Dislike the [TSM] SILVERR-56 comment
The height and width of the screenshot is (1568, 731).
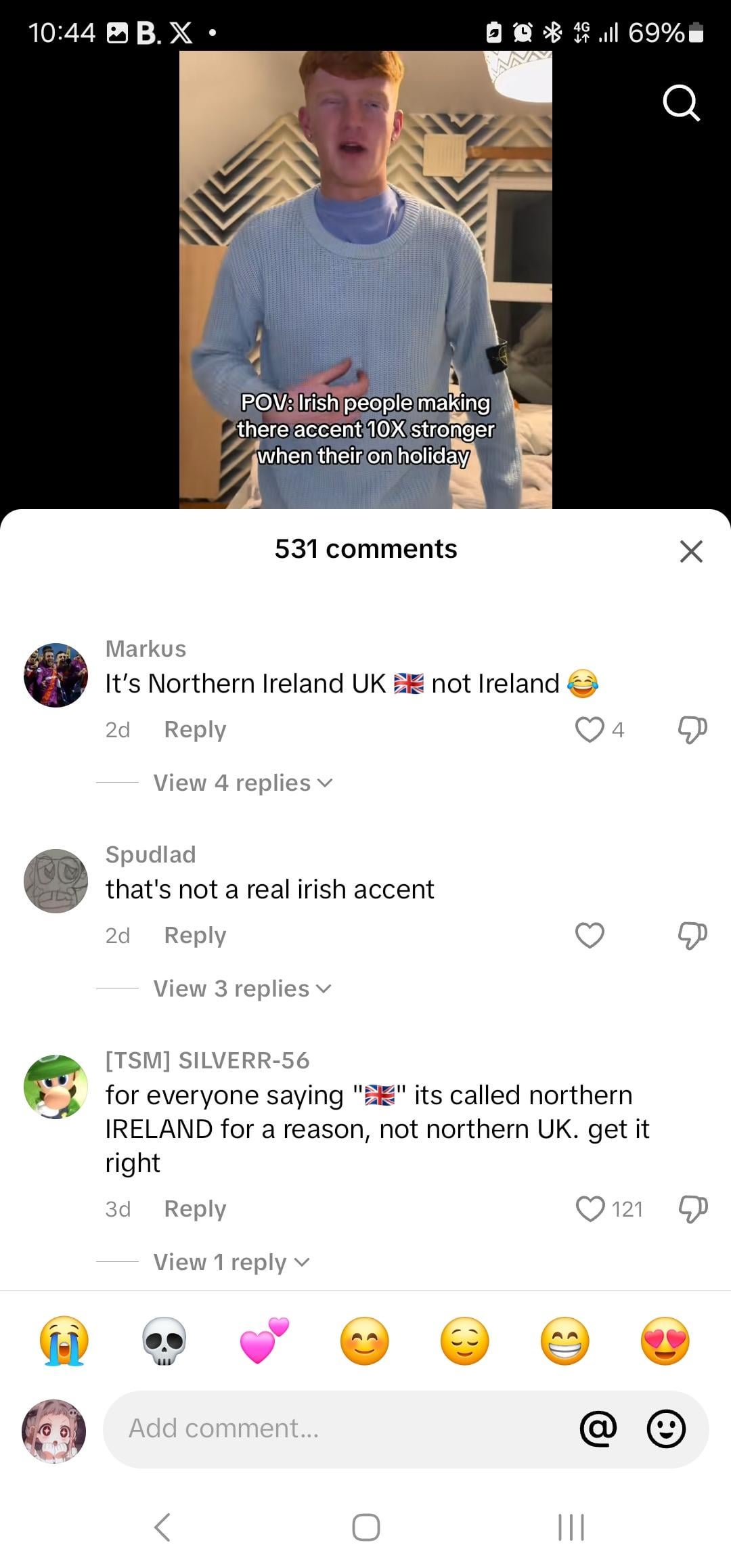click(692, 1209)
